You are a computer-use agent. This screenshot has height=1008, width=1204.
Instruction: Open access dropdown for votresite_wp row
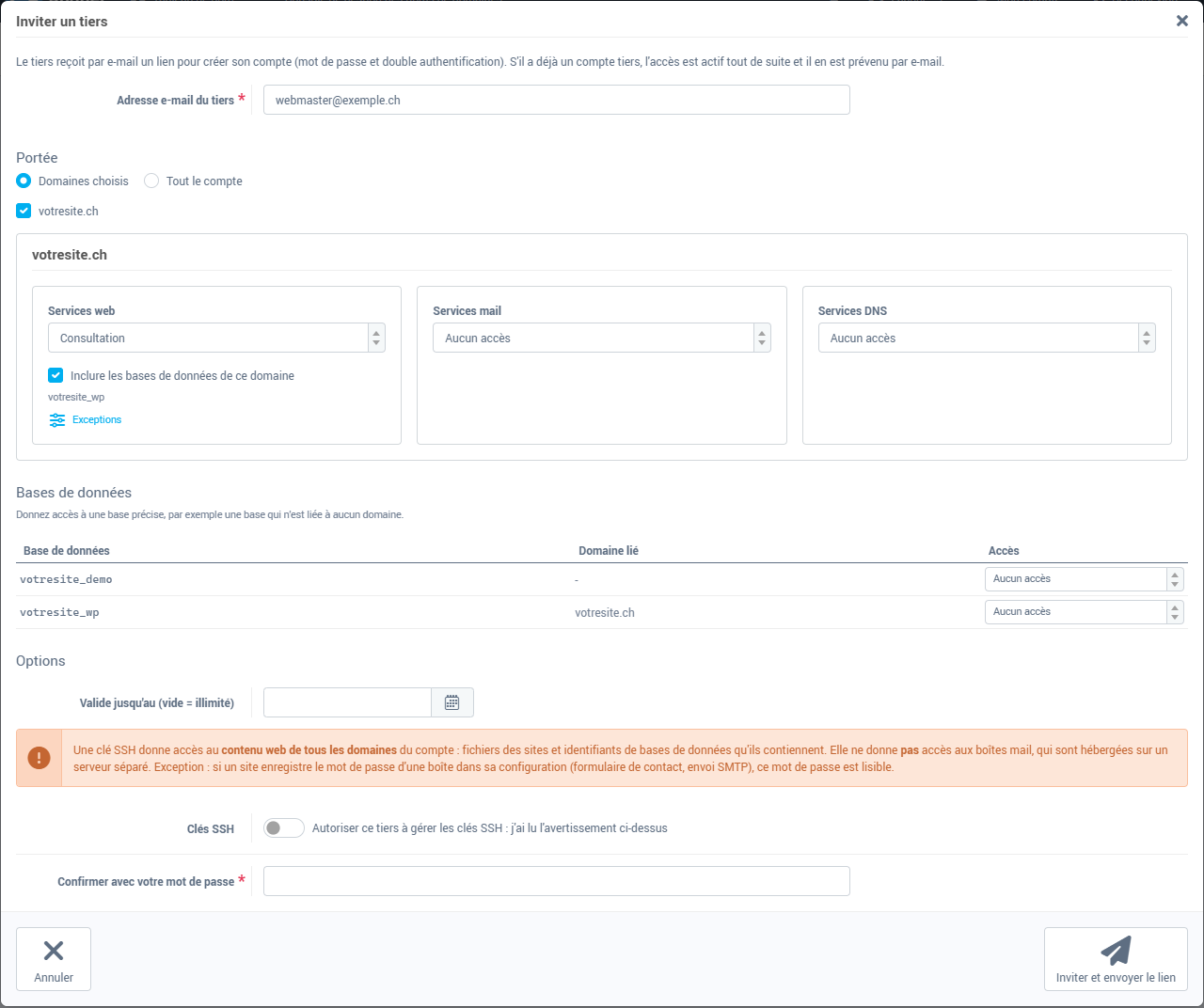(1084, 612)
